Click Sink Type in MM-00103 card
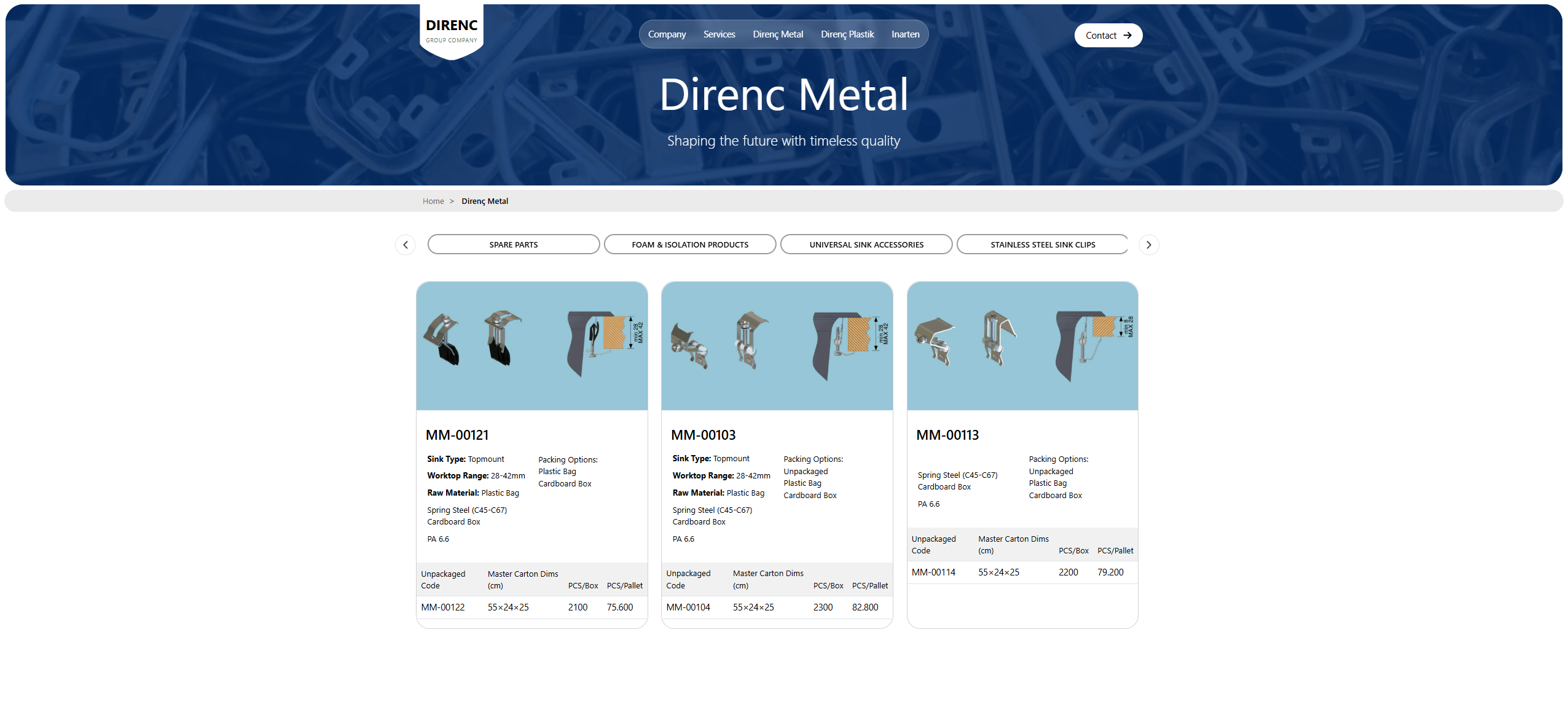 click(711, 459)
